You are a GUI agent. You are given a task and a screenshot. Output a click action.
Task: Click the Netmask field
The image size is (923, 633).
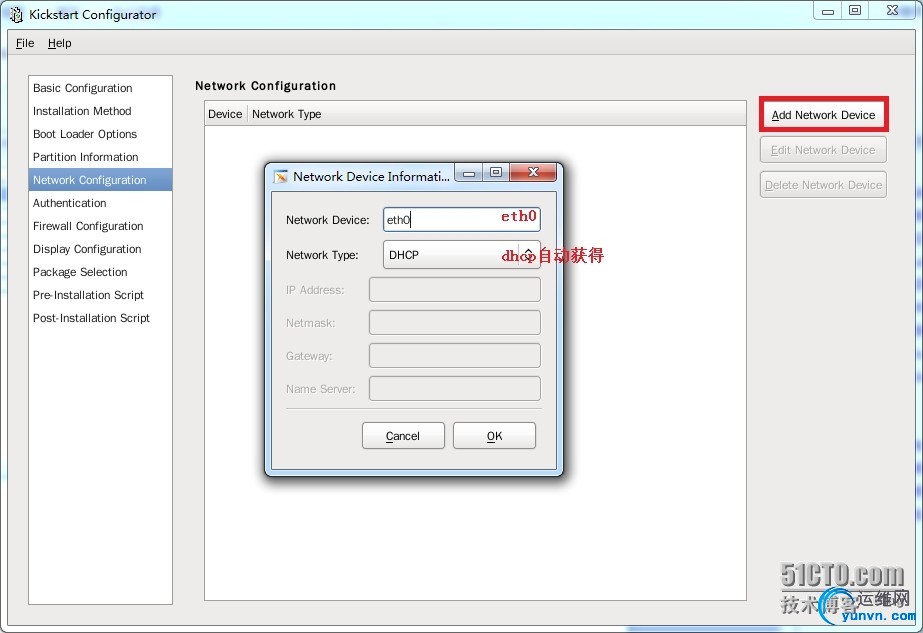(454, 323)
